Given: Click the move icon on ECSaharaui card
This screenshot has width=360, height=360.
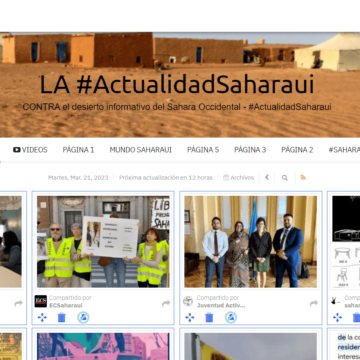Looking at the screenshot, I should (42, 317).
